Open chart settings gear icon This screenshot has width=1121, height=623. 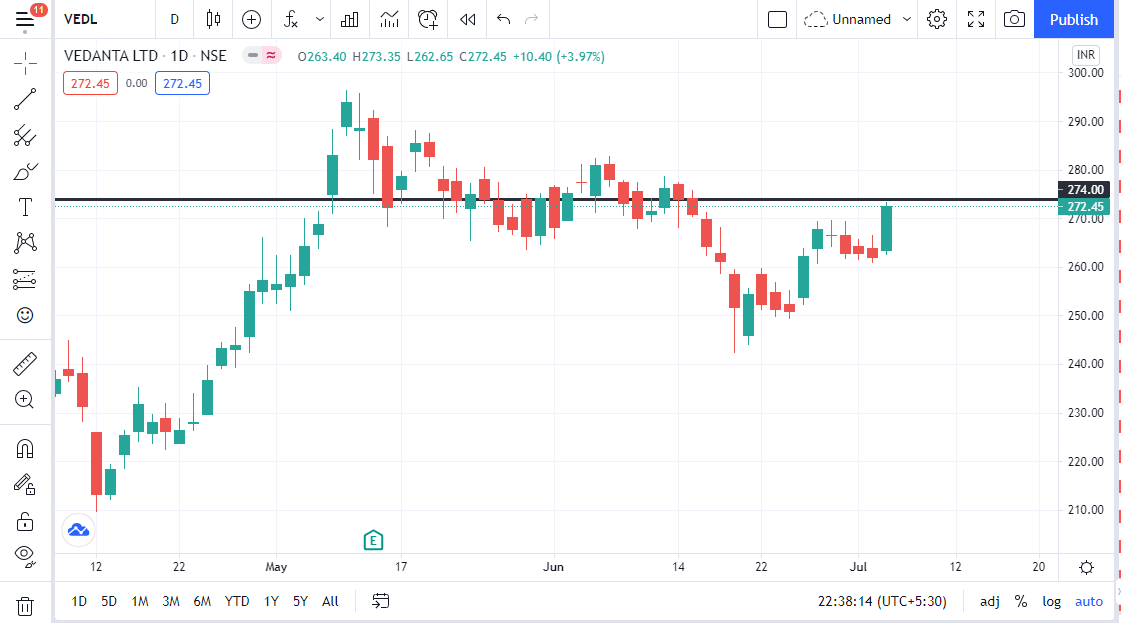[937, 19]
